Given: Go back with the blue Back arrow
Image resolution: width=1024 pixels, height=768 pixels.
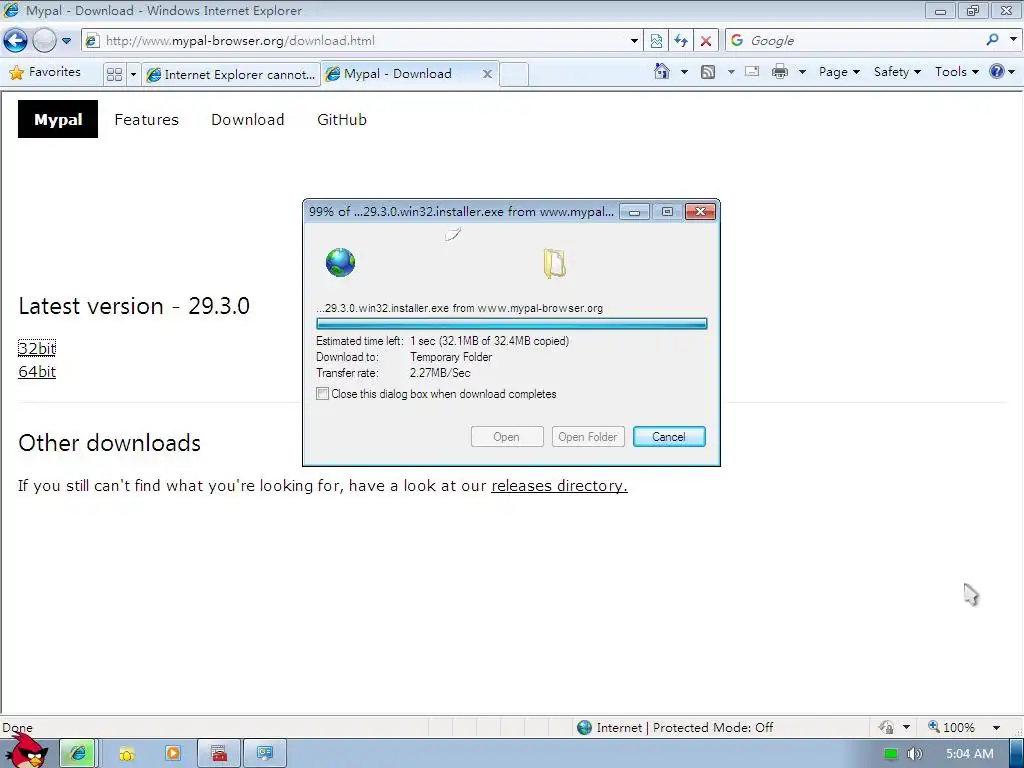Looking at the screenshot, I should pyautogui.click(x=15, y=40).
